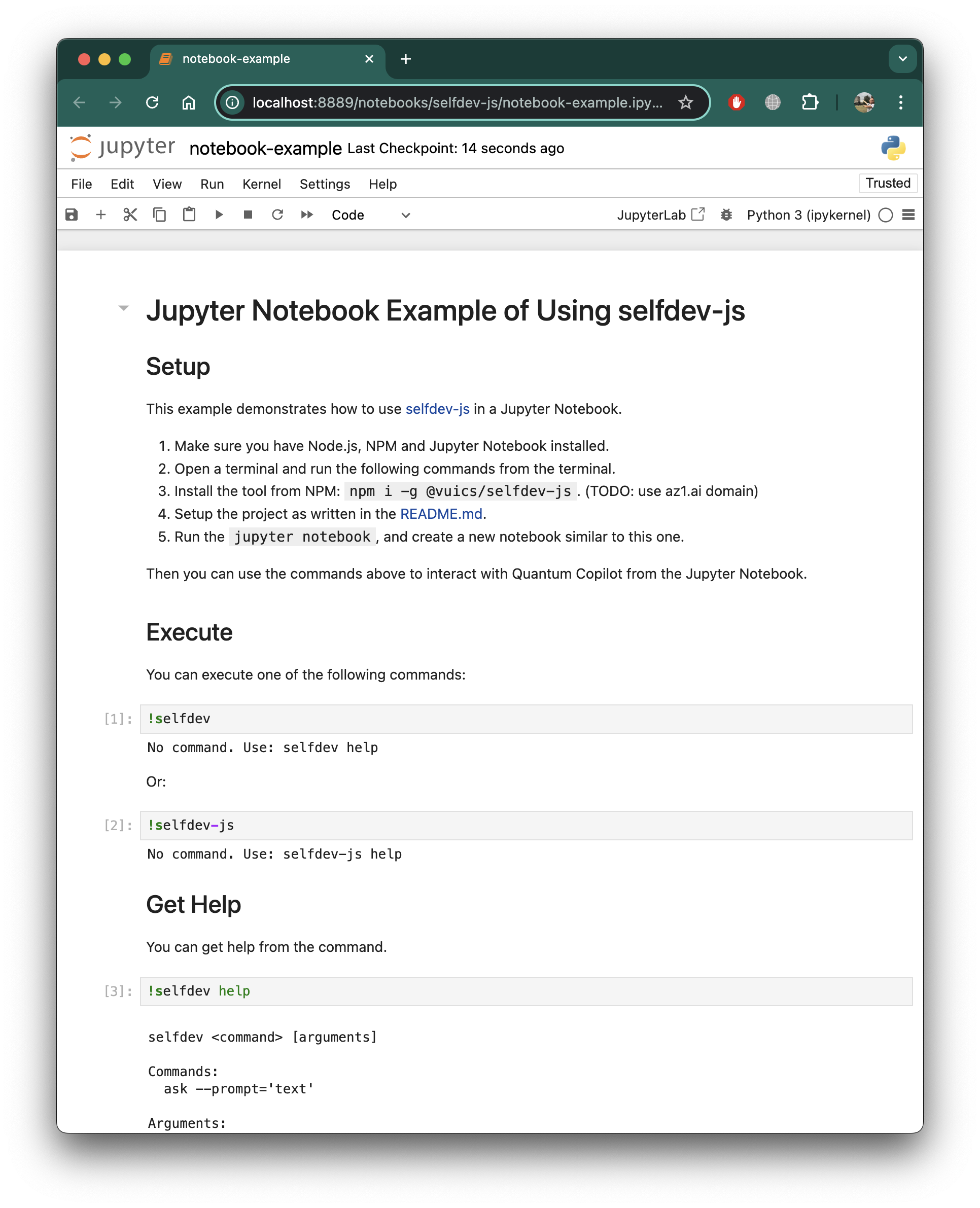The height and width of the screenshot is (1208, 980).
Task: Restart kernel and run all cells
Action: click(x=307, y=215)
